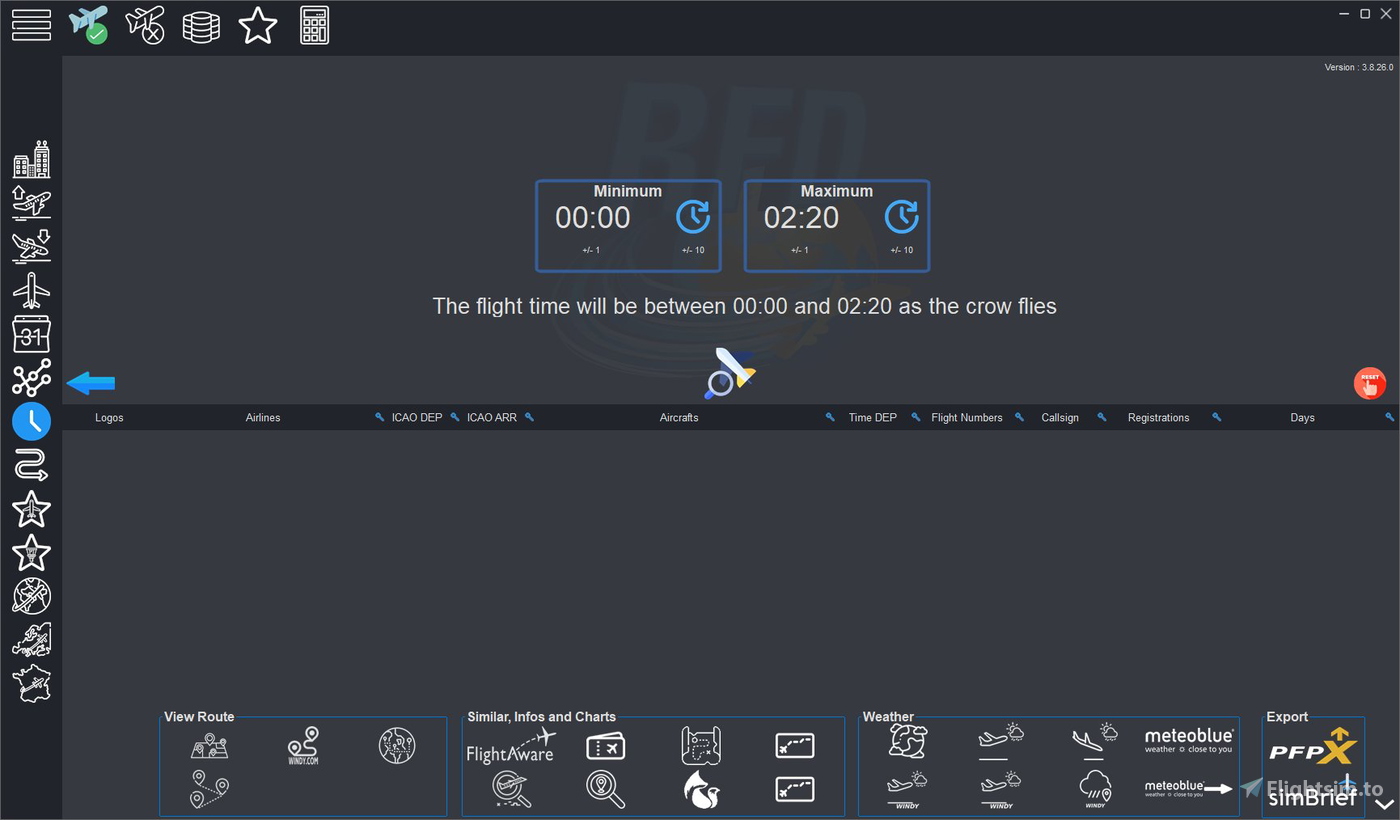Select the airports buildings icon in sidebar
Image resolution: width=1400 pixels, height=820 pixels.
31,158
